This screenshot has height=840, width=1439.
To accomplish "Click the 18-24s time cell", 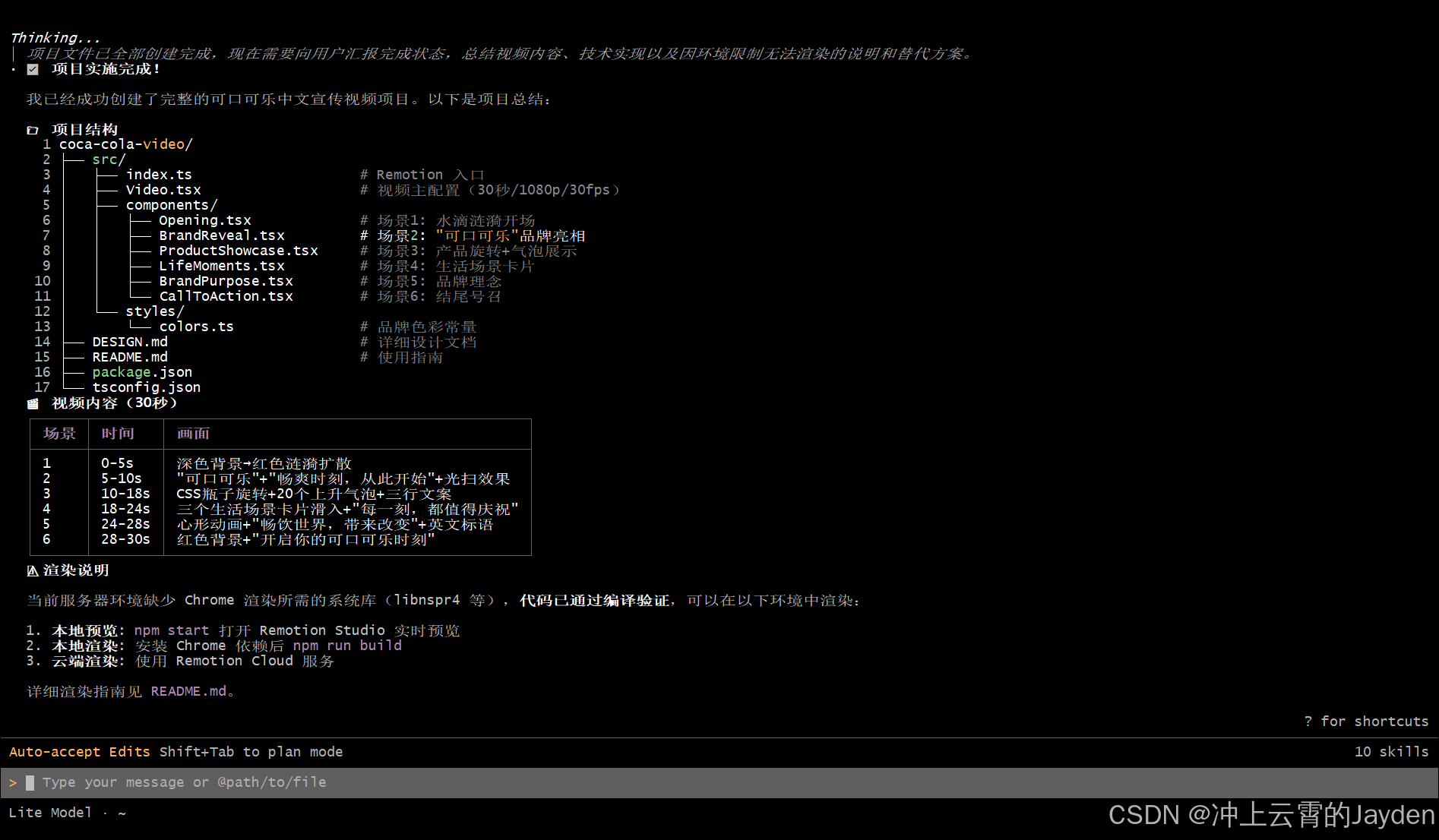I will point(125,509).
